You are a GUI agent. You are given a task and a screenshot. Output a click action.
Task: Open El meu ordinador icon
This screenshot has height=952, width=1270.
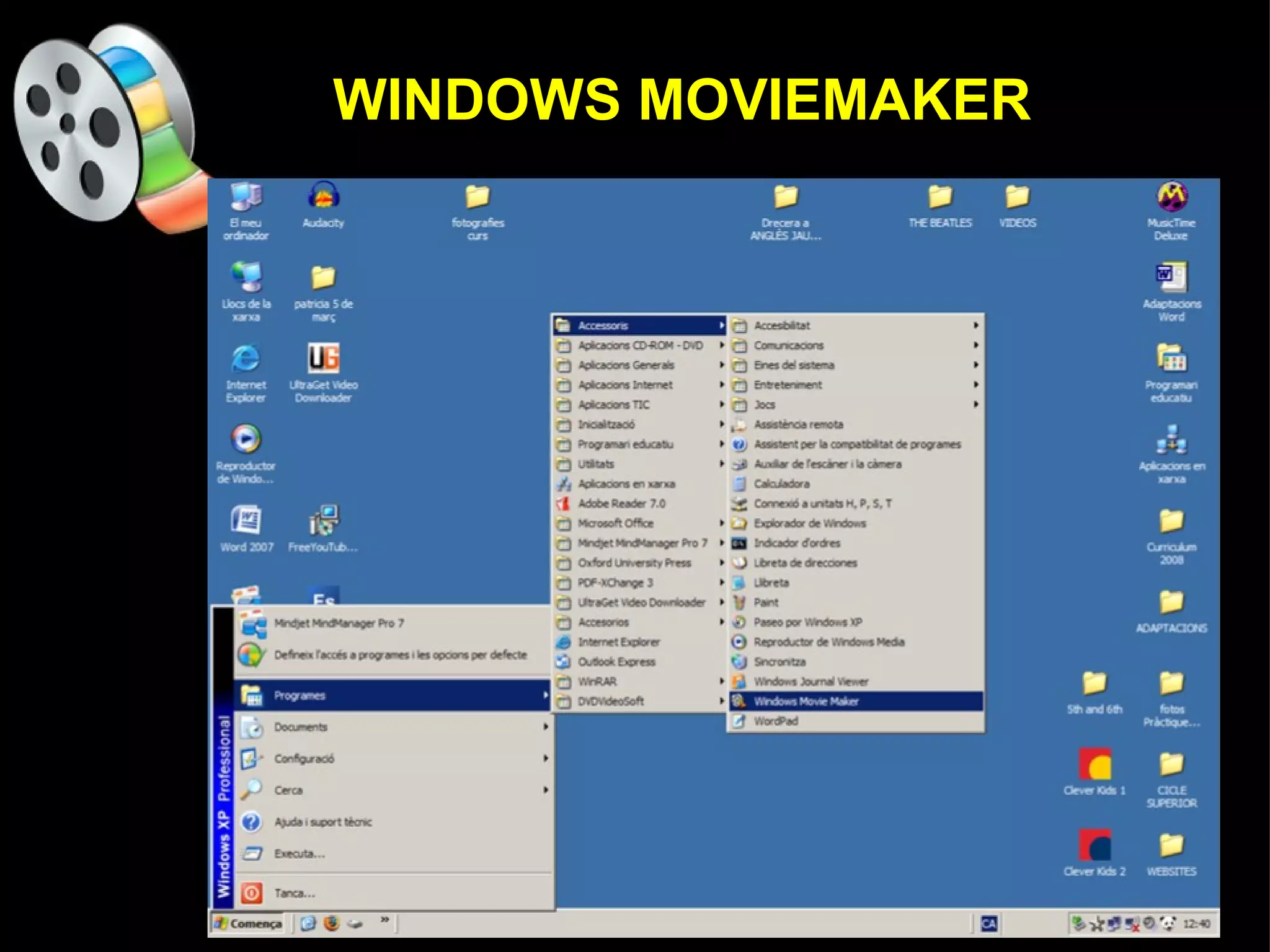[246, 211]
